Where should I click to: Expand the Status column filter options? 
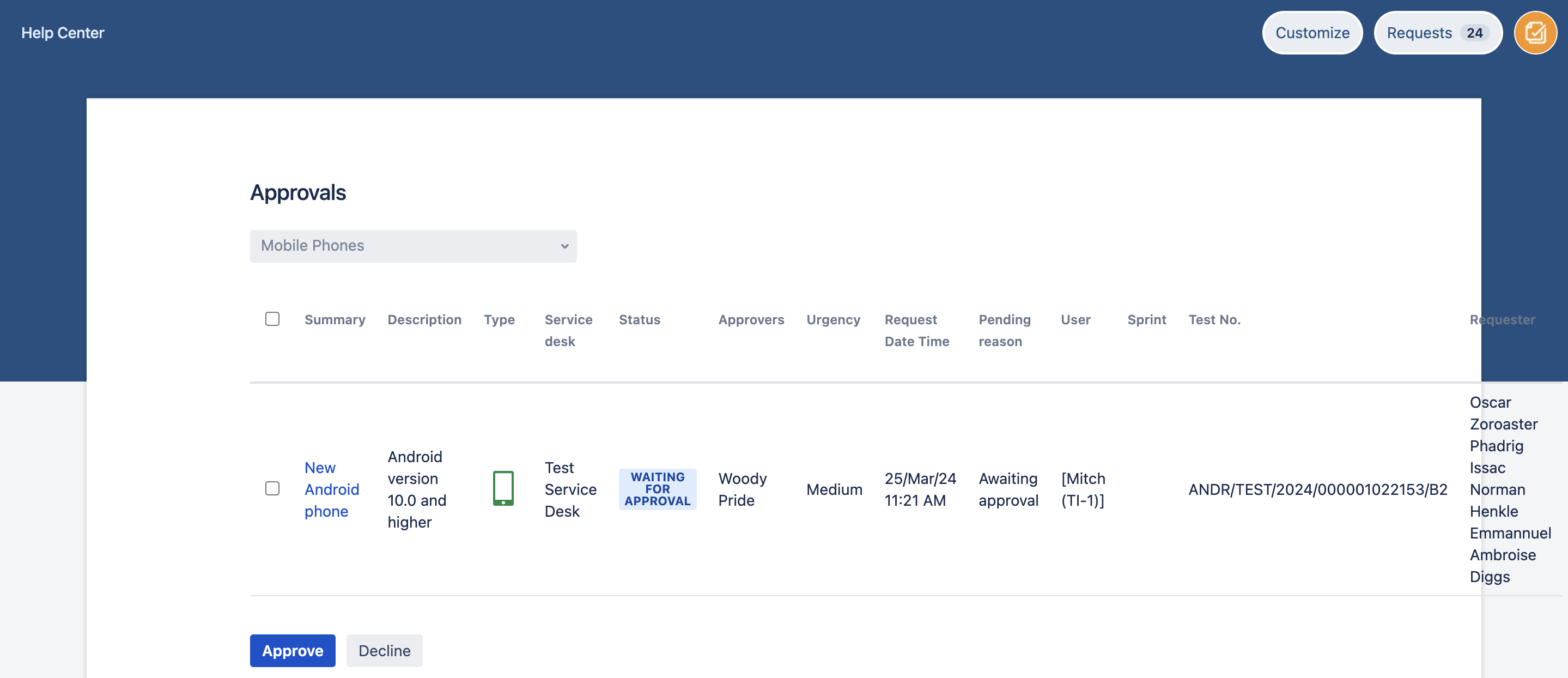[x=638, y=319]
